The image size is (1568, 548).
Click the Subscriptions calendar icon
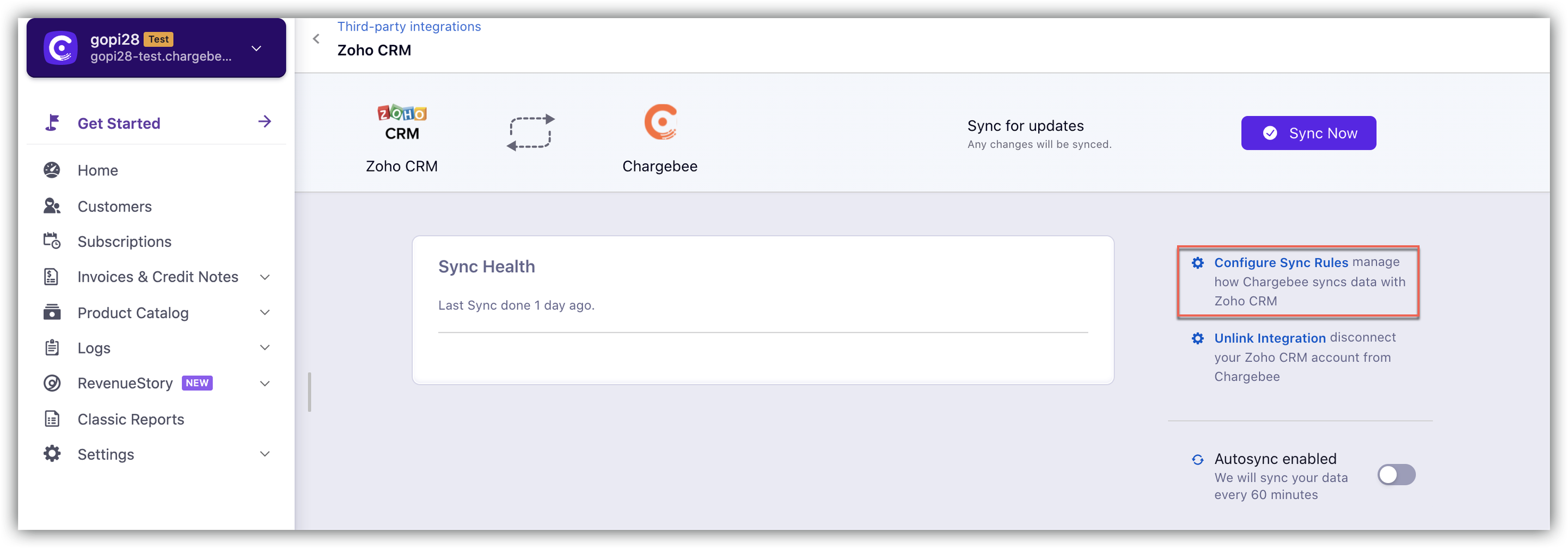(x=52, y=242)
